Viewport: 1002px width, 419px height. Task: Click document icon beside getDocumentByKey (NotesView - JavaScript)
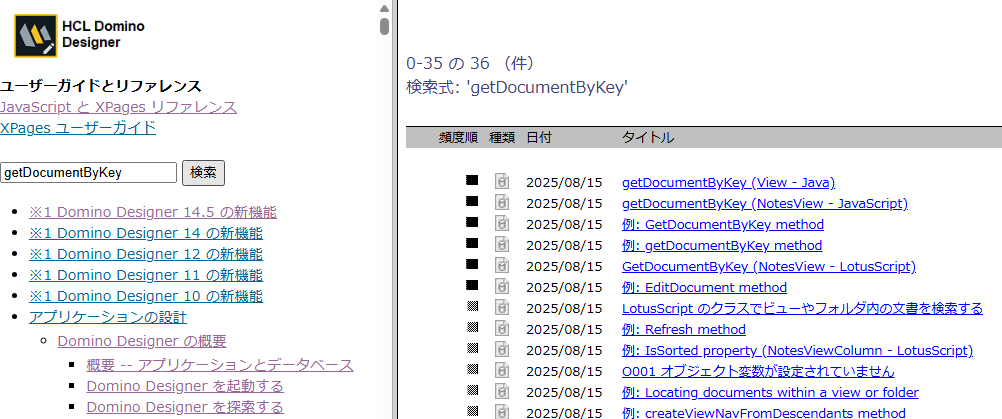502,203
